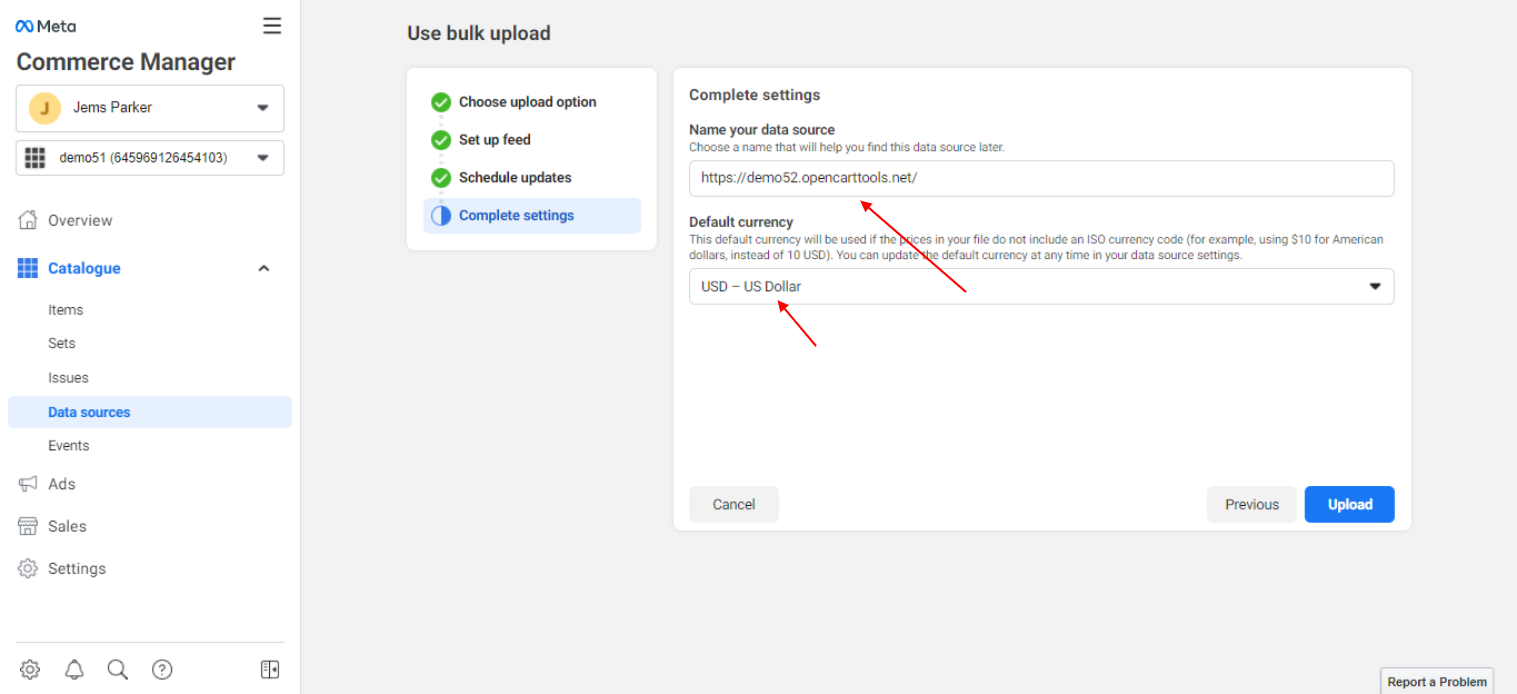Go to Overview
Screen dimensions: 1517x694
80,220
